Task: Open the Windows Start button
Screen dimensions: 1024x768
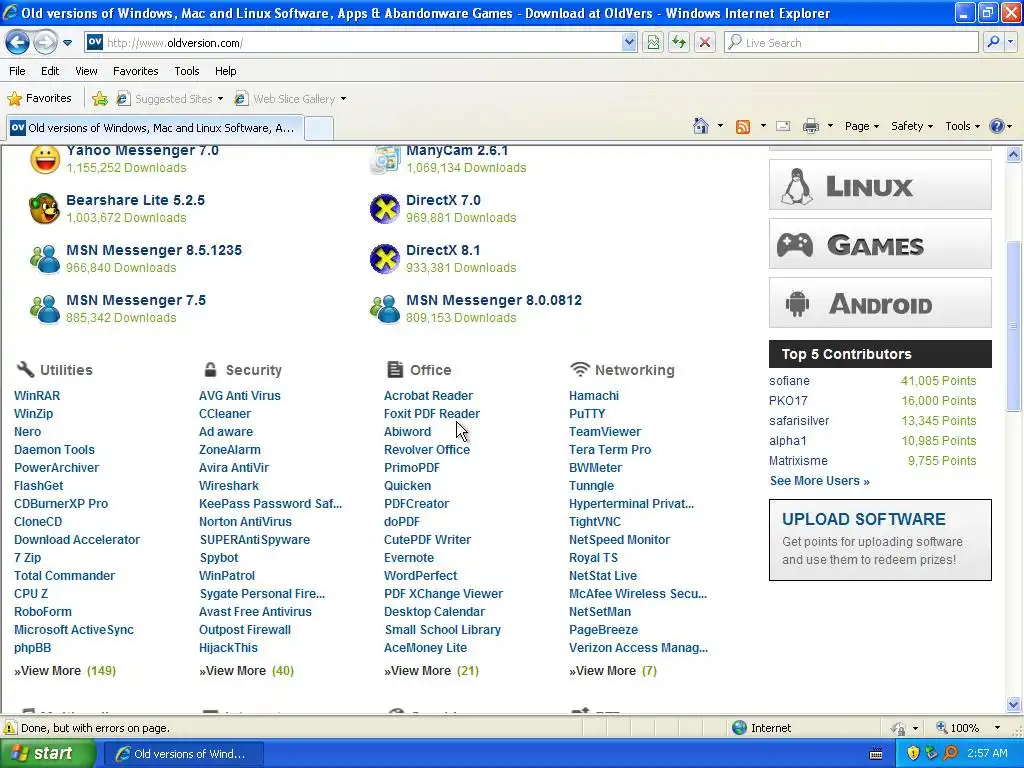Action: (x=47, y=754)
